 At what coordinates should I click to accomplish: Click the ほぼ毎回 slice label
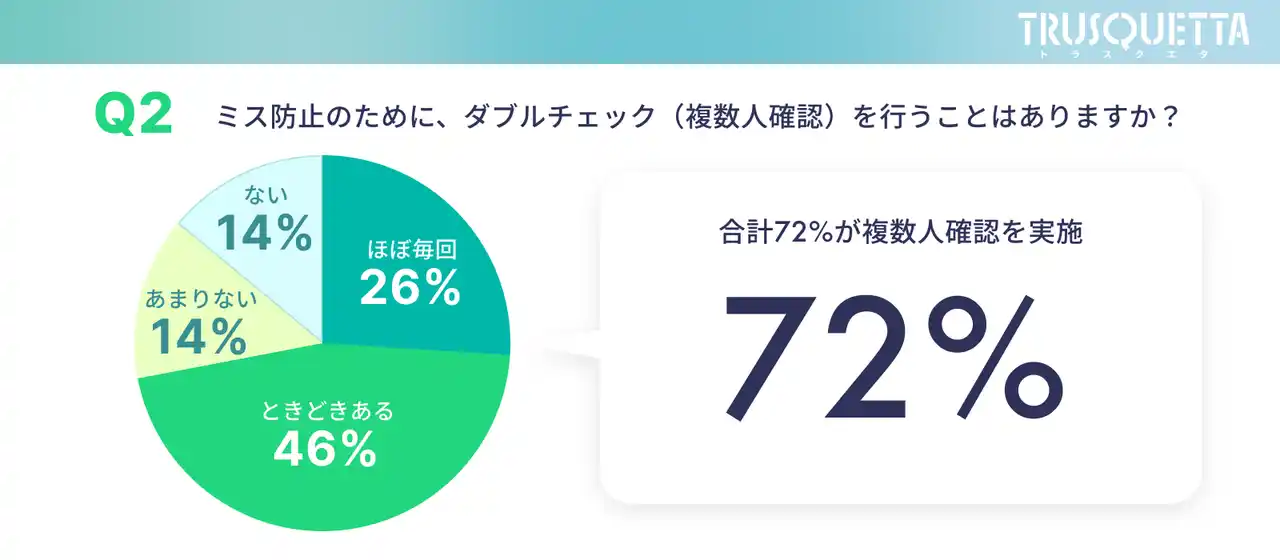408,248
